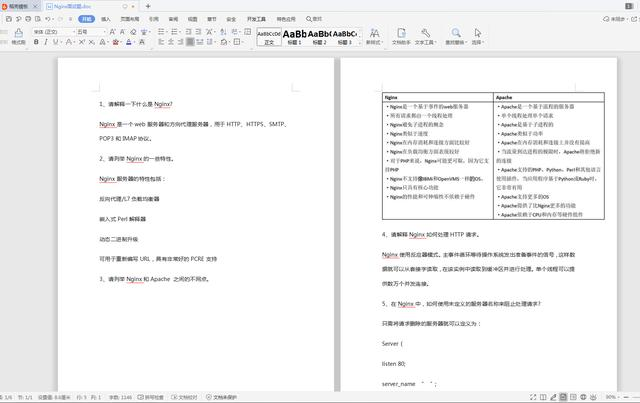
Task: Click the blue font color A button
Action: pyautogui.click(x=129, y=42)
